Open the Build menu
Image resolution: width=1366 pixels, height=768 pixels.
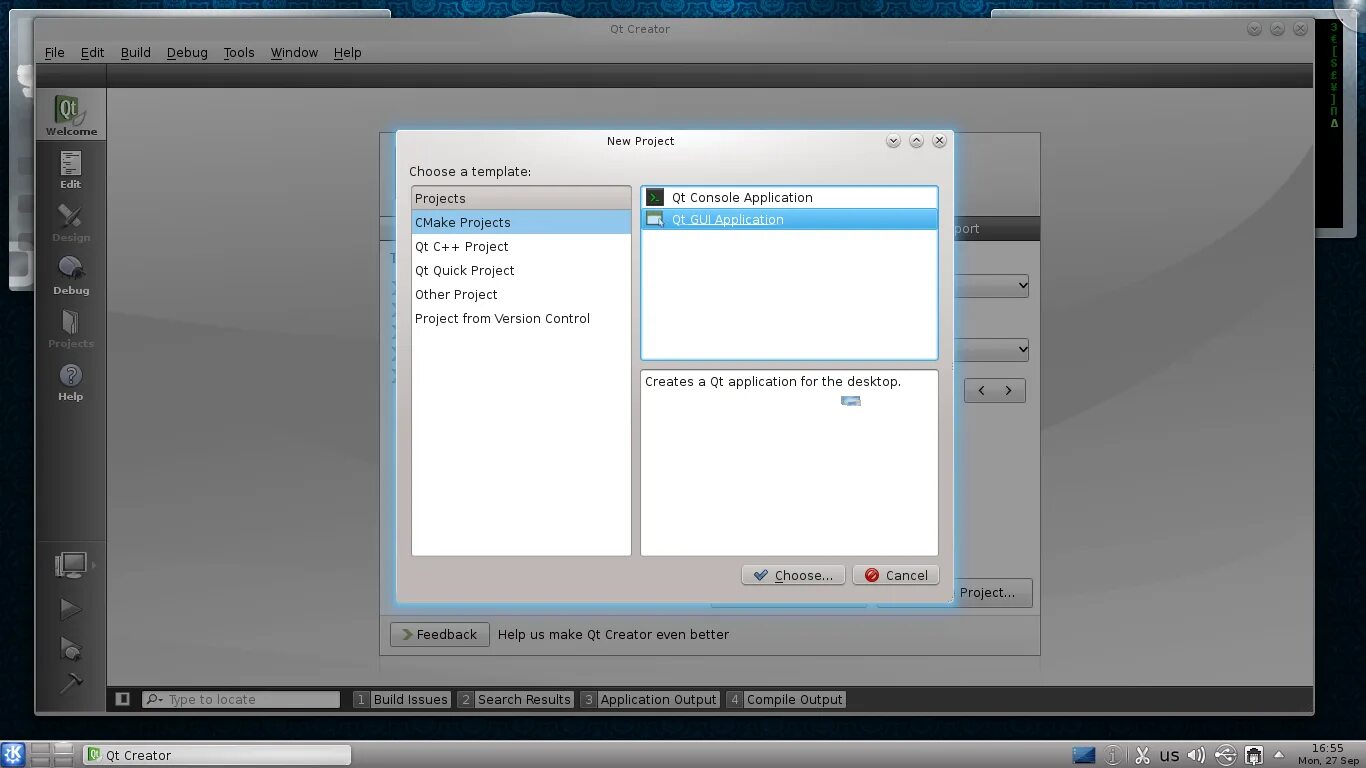click(136, 52)
